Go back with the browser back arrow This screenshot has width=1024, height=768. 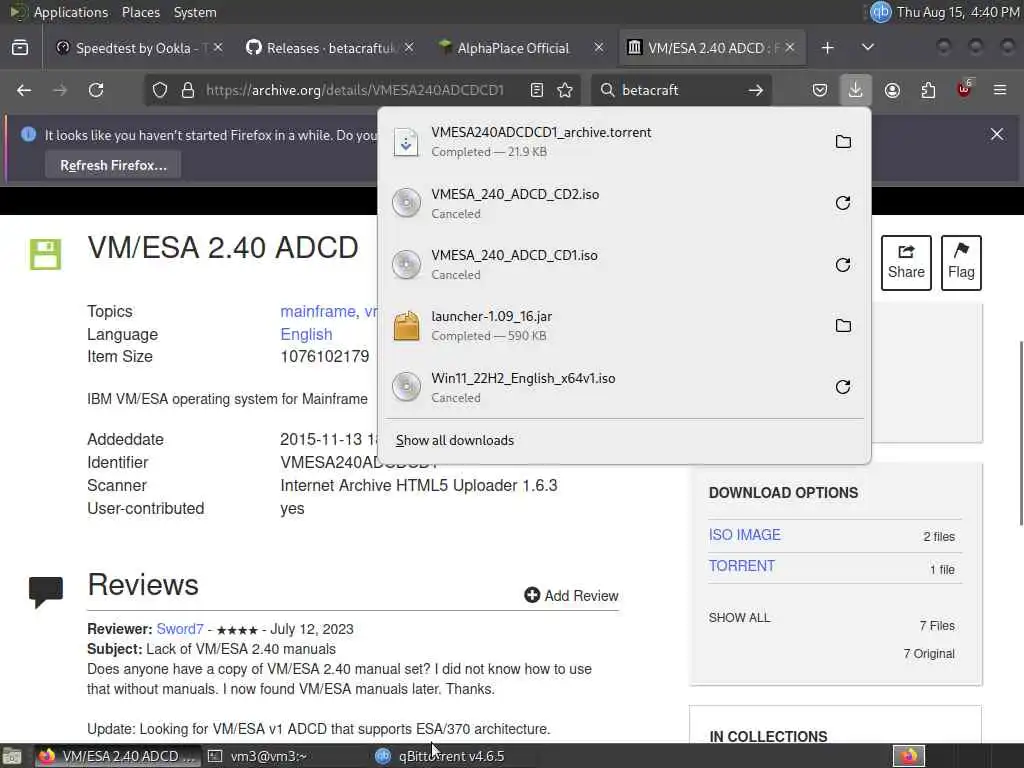(24, 90)
